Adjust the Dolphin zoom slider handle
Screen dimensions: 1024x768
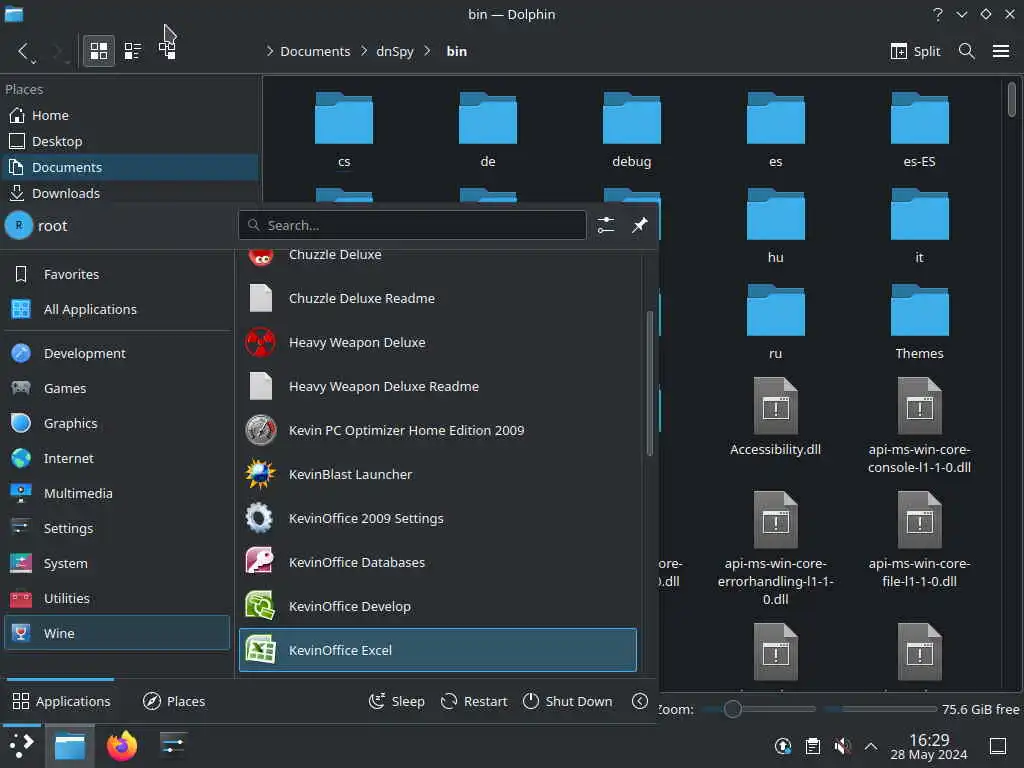click(x=732, y=709)
